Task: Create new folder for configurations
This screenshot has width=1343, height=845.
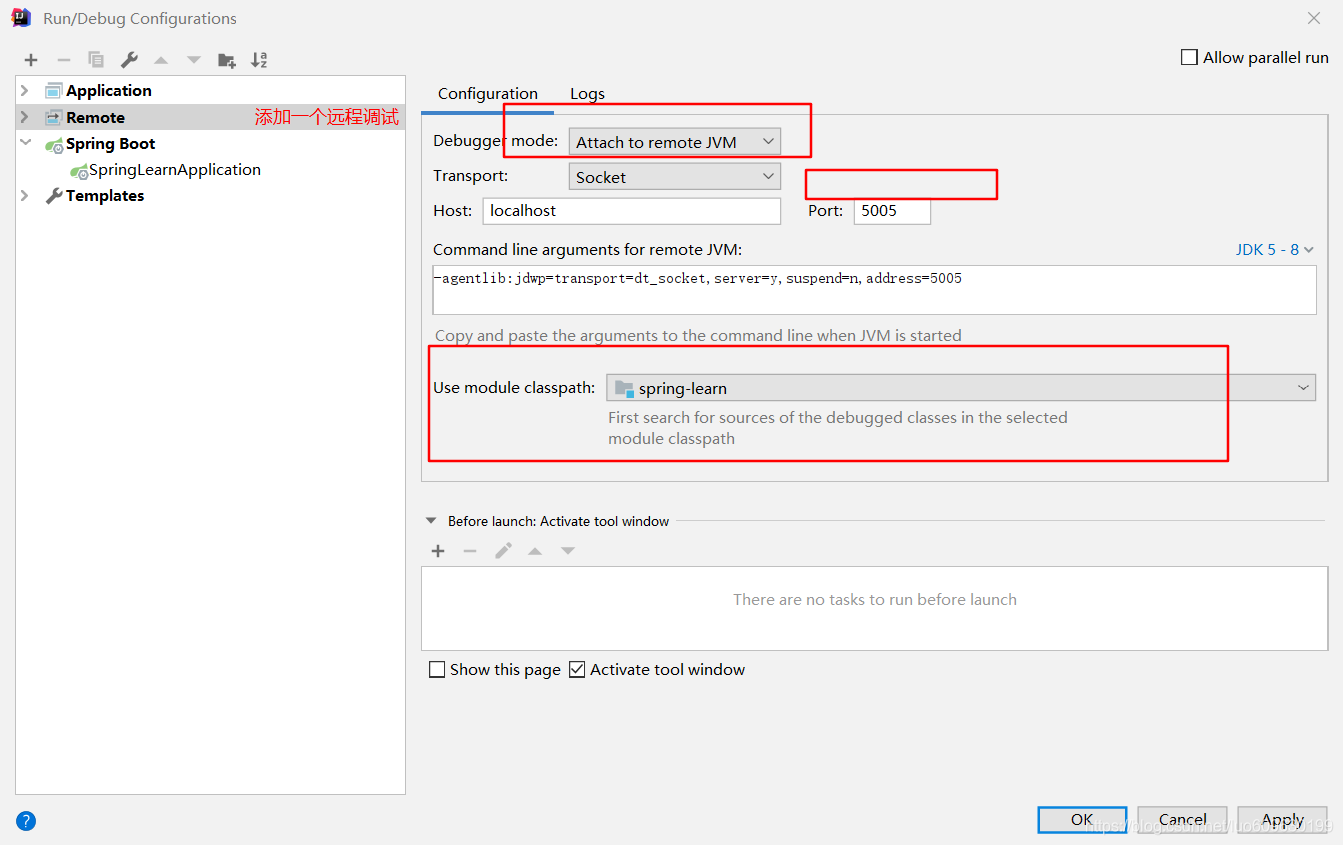Action: tap(227, 60)
